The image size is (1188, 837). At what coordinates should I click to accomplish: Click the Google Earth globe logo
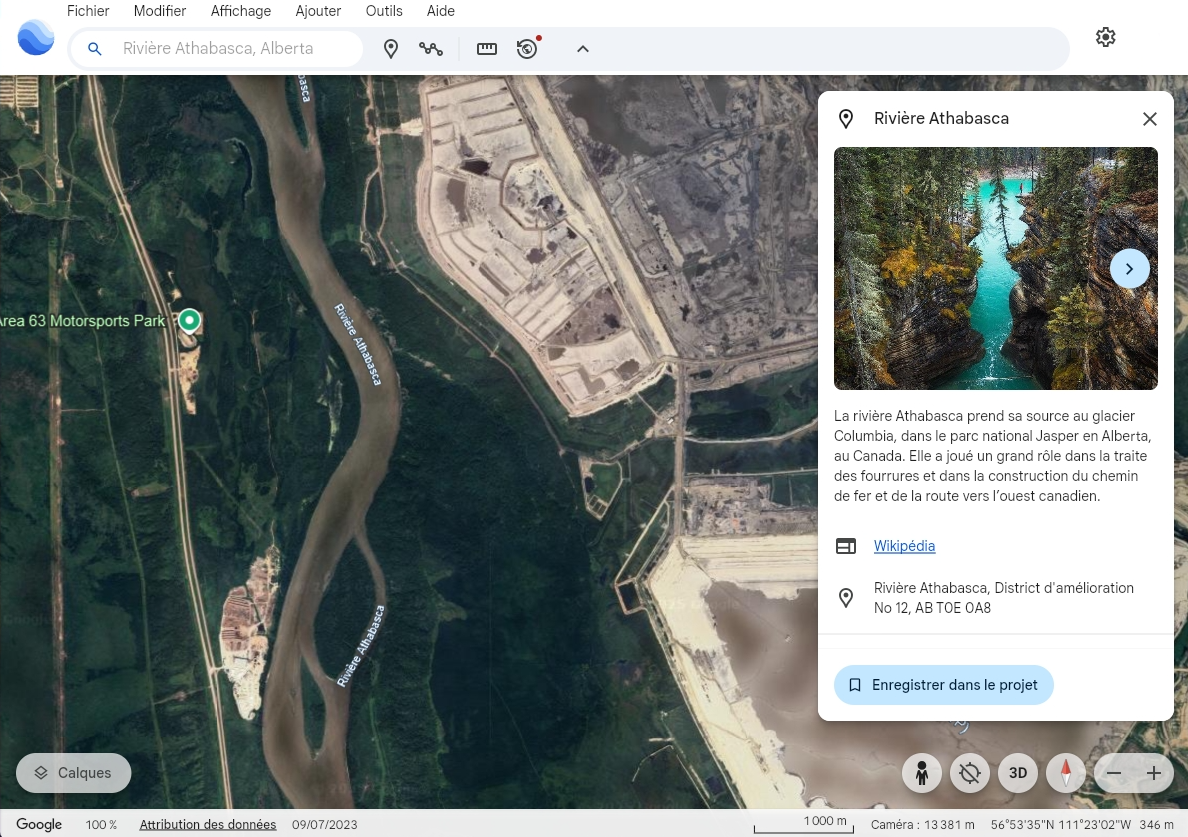coord(35,36)
